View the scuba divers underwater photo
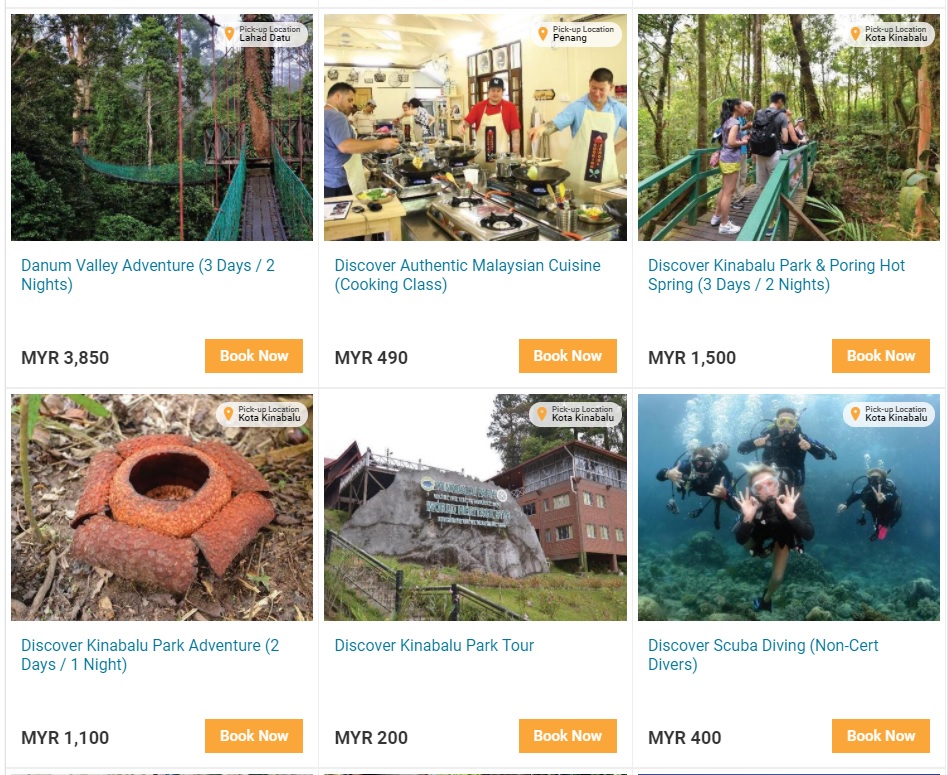The height and width of the screenshot is (775, 948). click(x=789, y=507)
